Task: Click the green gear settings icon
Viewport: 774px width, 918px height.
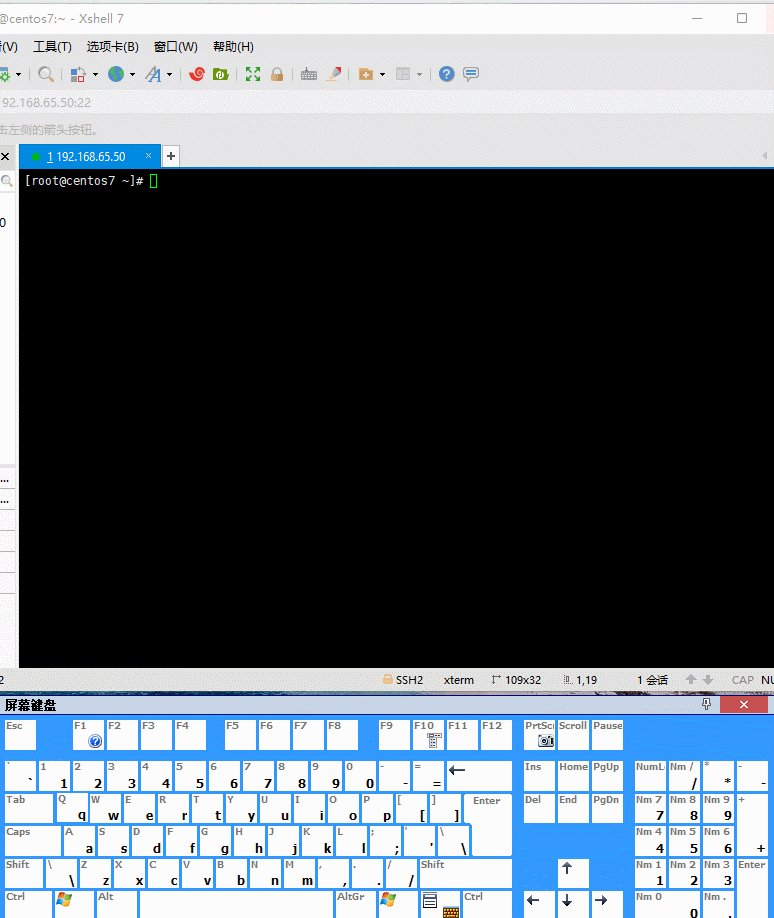Action: (5, 74)
